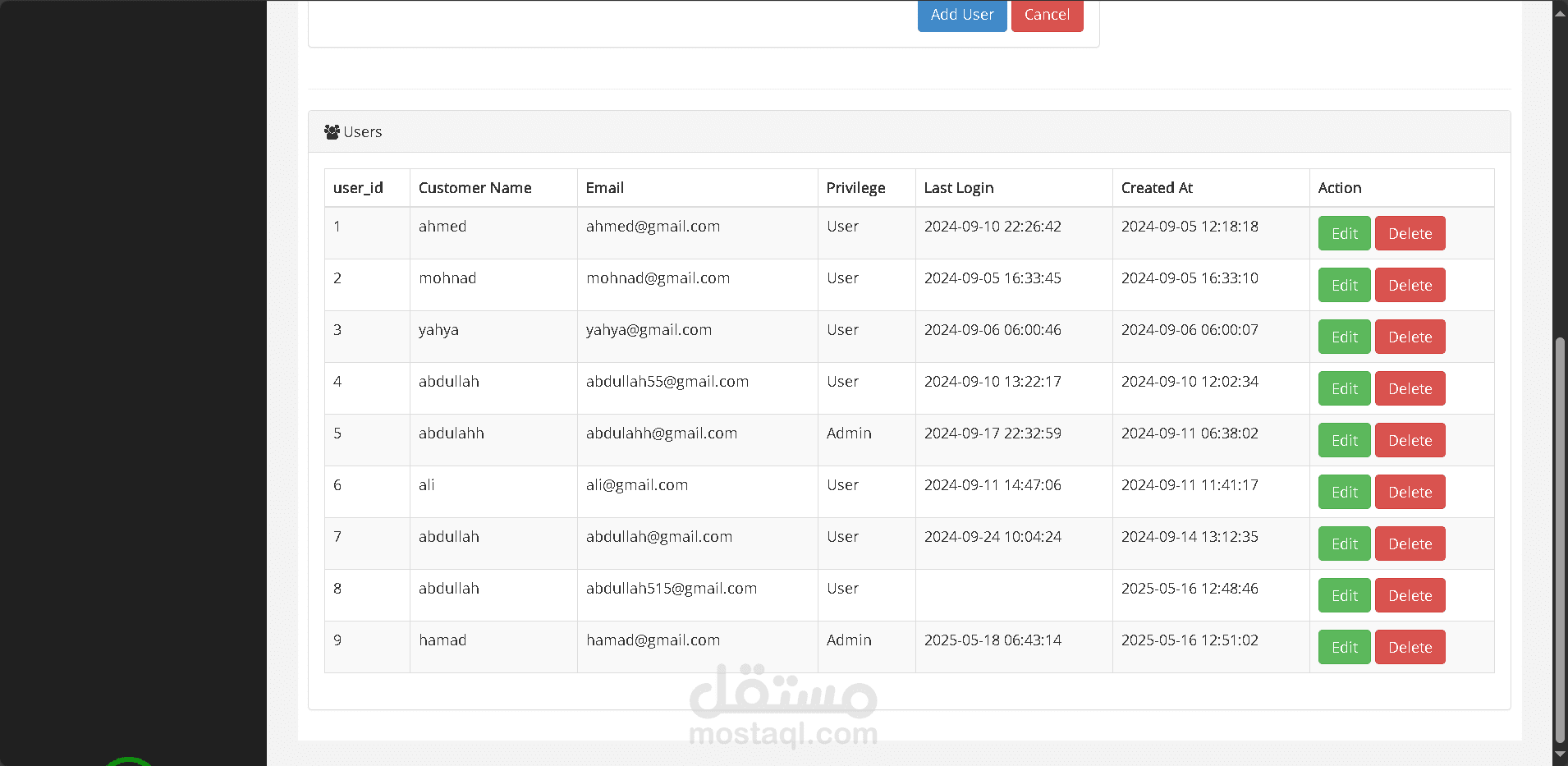The height and width of the screenshot is (766, 1568).
Task: Select email ahmed@gmail.com
Action: (653, 227)
